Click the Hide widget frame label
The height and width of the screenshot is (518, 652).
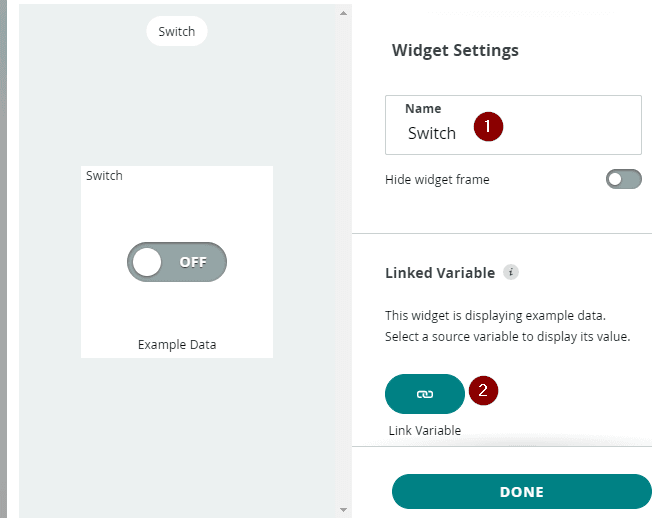[x=437, y=180]
